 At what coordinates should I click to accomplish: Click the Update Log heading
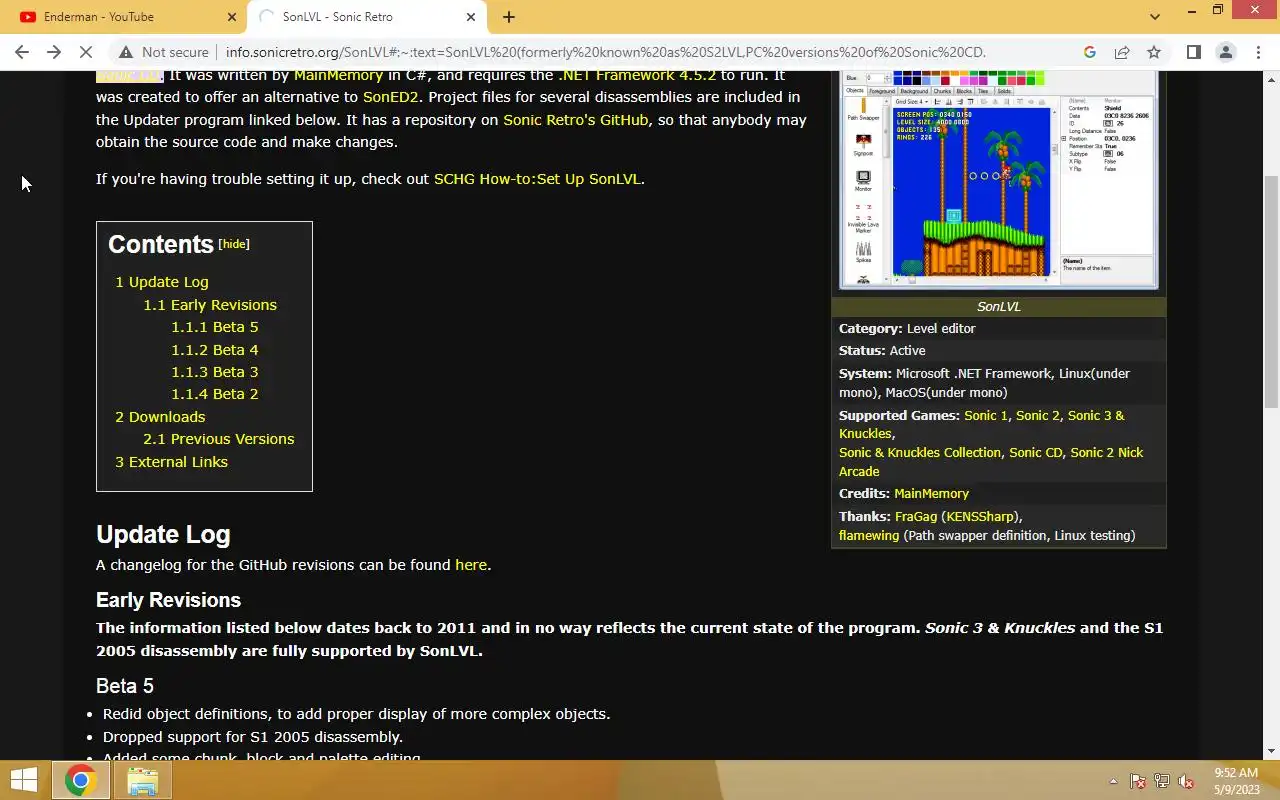point(163,535)
